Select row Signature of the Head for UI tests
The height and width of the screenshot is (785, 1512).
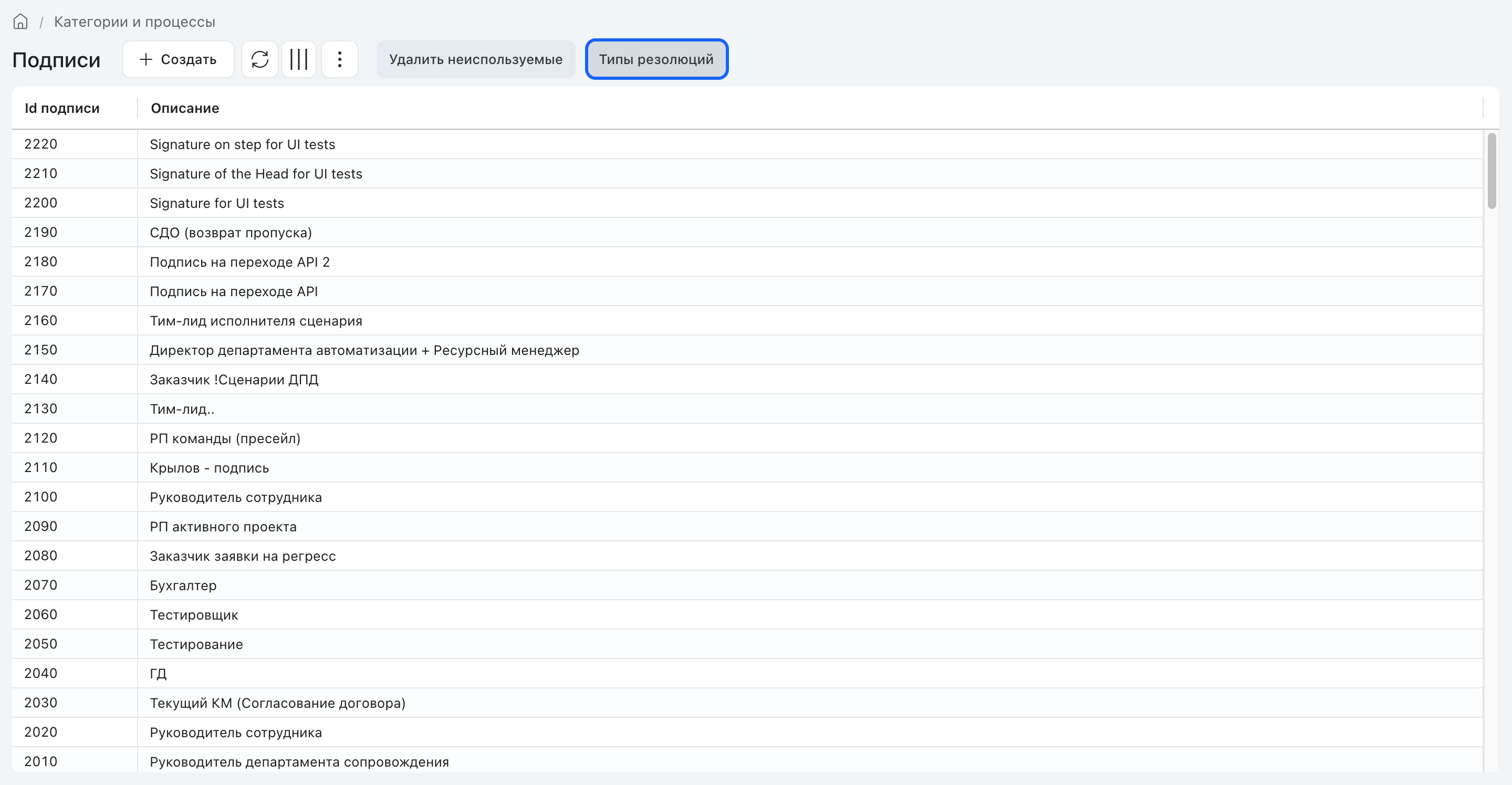click(747, 174)
